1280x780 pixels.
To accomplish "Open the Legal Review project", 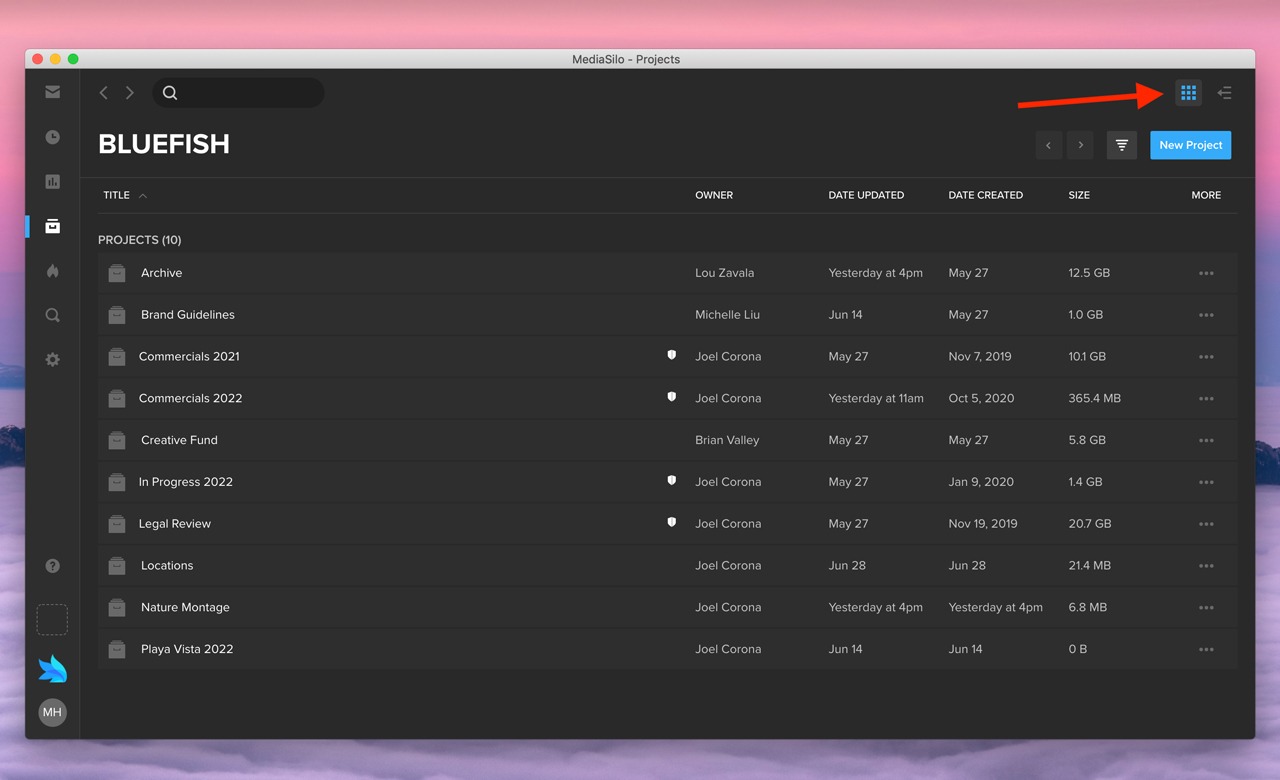I will (x=174, y=524).
